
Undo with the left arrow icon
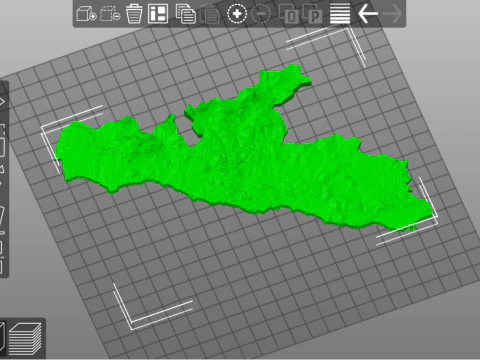368,14
